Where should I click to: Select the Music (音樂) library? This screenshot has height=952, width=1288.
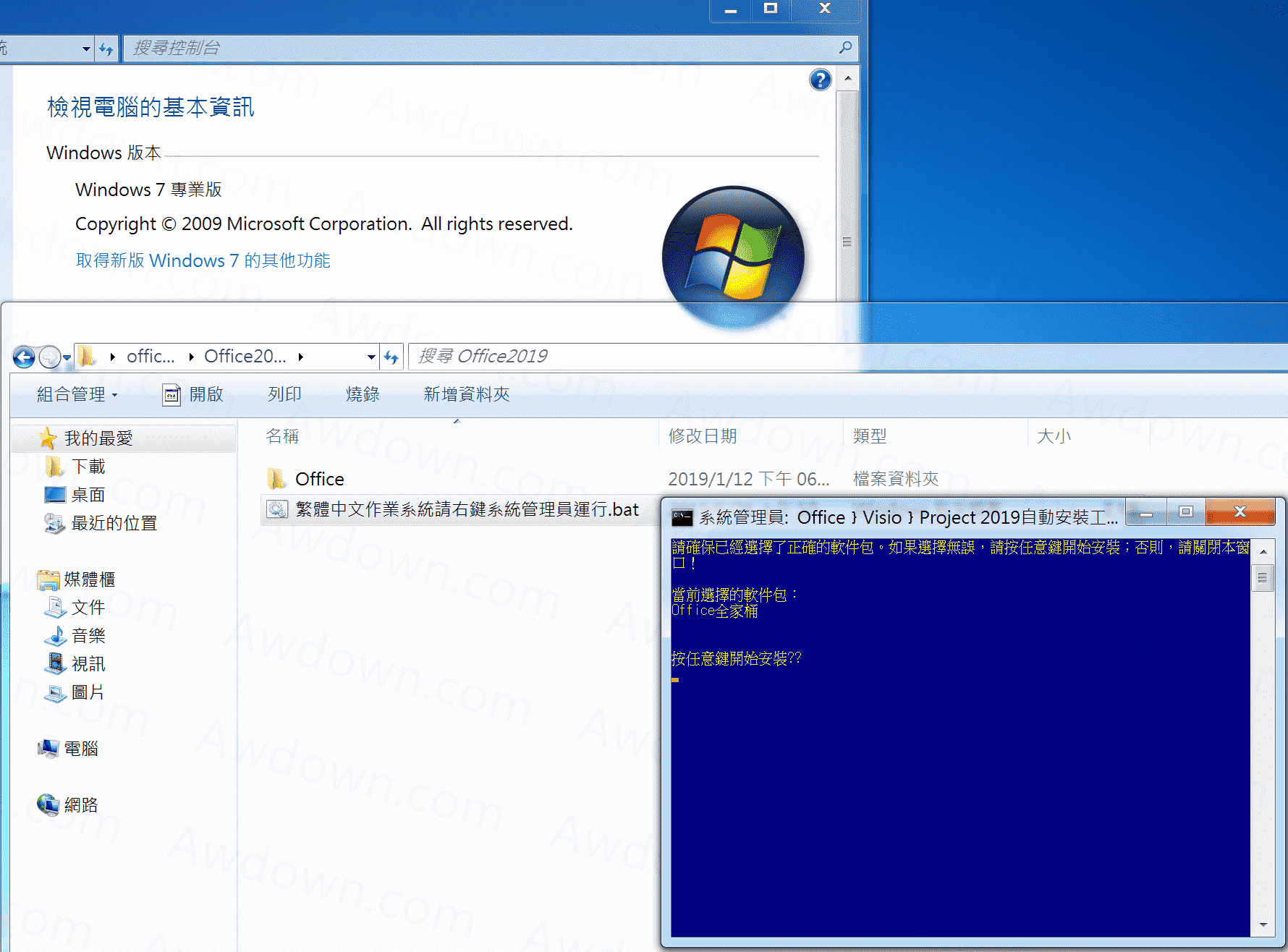[x=88, y=636]
